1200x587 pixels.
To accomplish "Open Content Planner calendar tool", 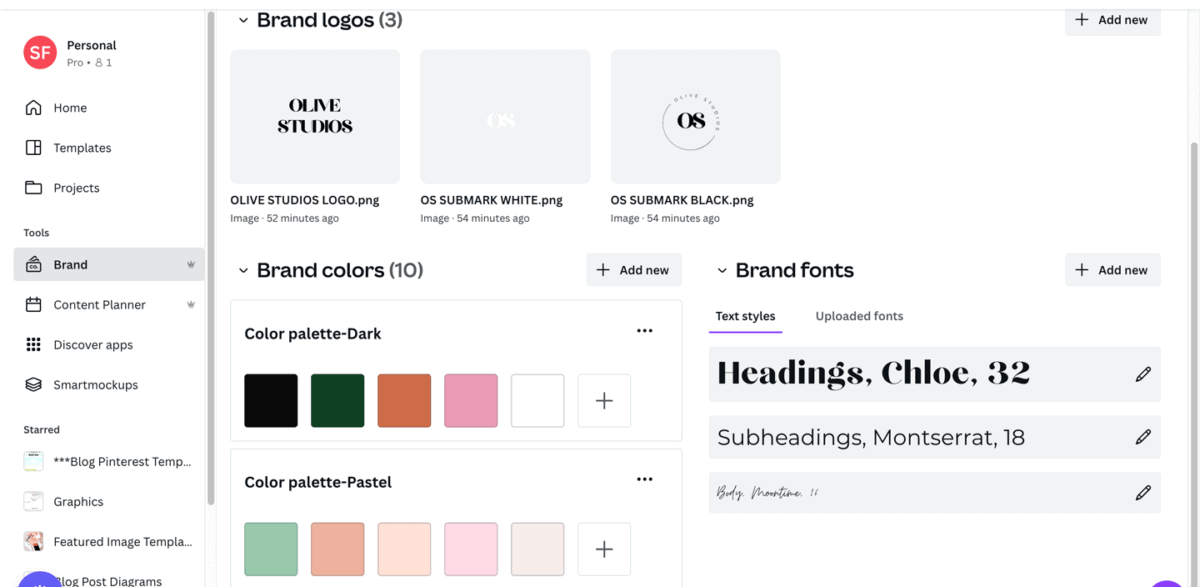I will coord(108,305).
